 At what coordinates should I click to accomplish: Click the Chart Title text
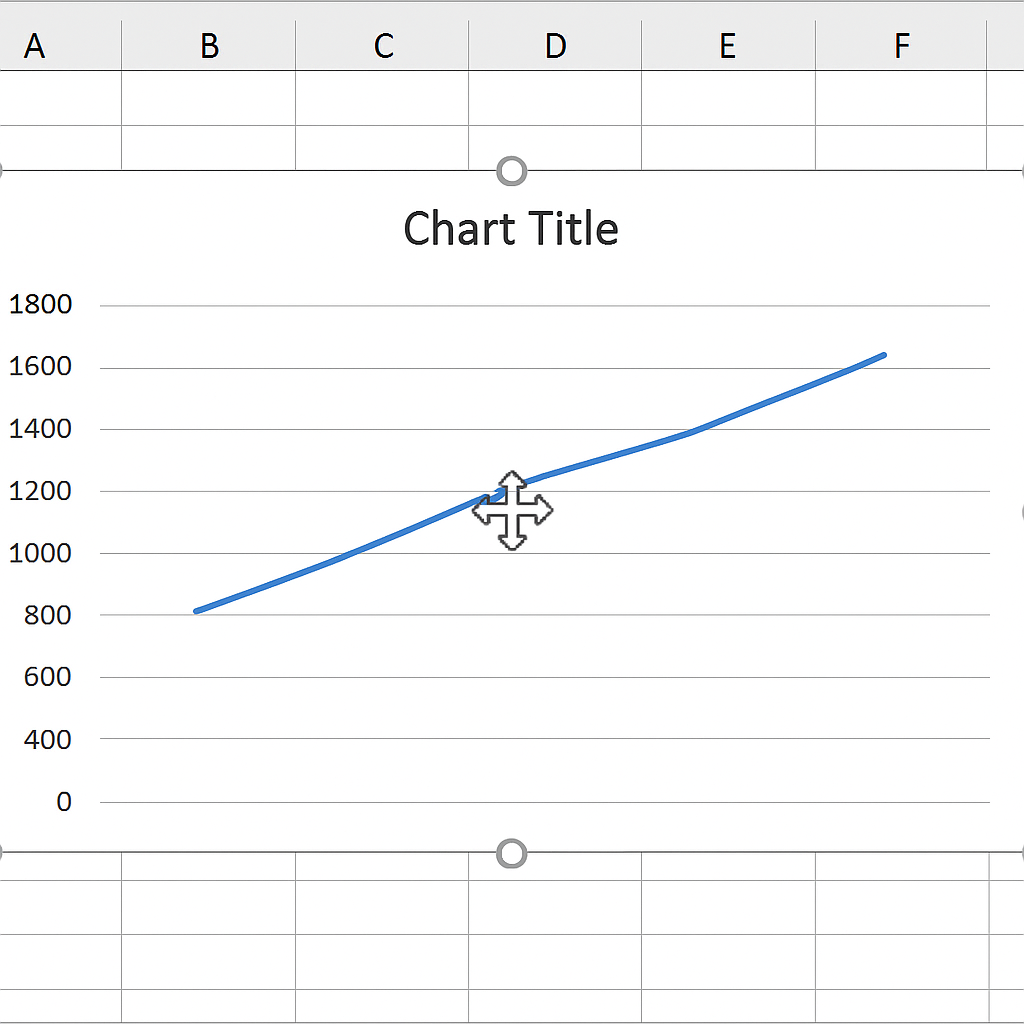[511, 229]
